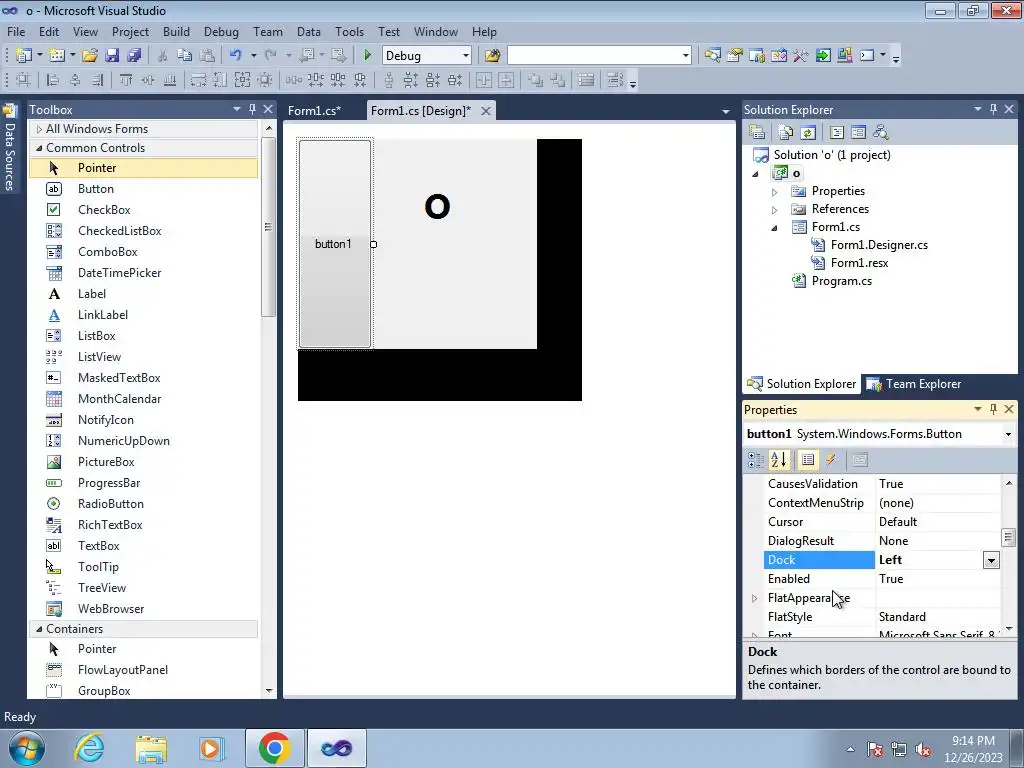This screenshot has height=768, width=1024.
Task: Click the Toolbox vertical scrollbar thumb
Action: (268, 227)
